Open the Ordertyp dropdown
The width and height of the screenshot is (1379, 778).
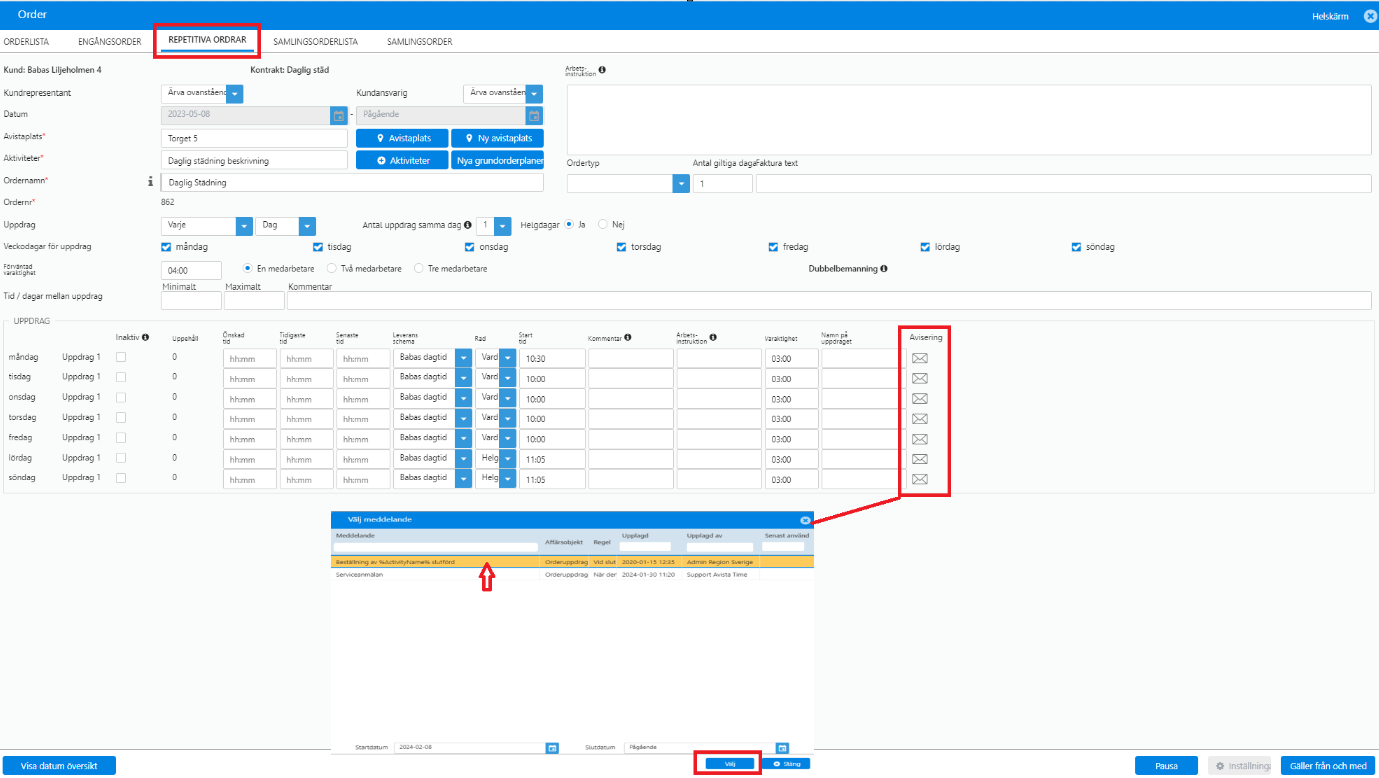pos(681,184)
